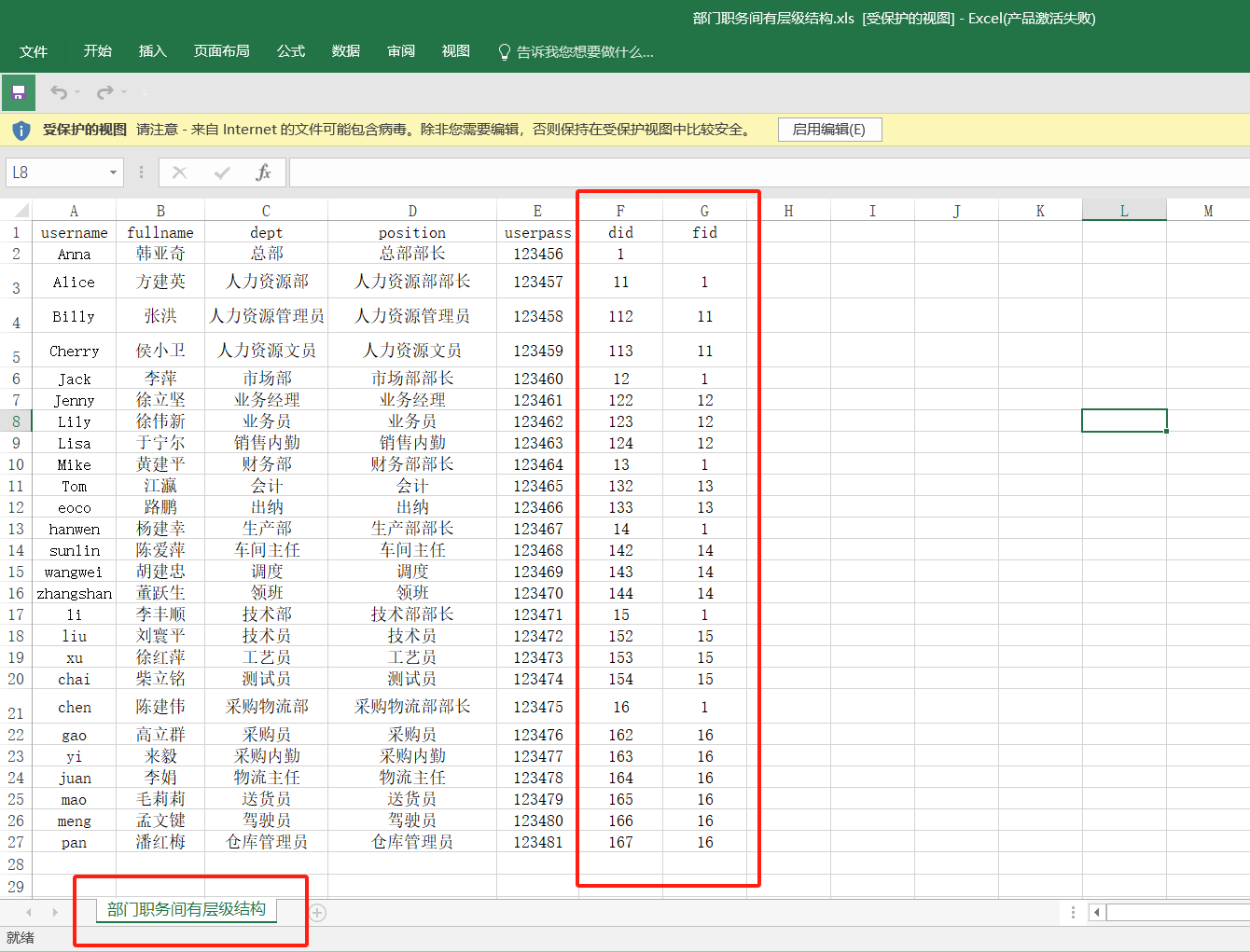The image size is (1250, 952).
Task: Click the previous sheet navigation arrow
Action: (x=29, y=912)
